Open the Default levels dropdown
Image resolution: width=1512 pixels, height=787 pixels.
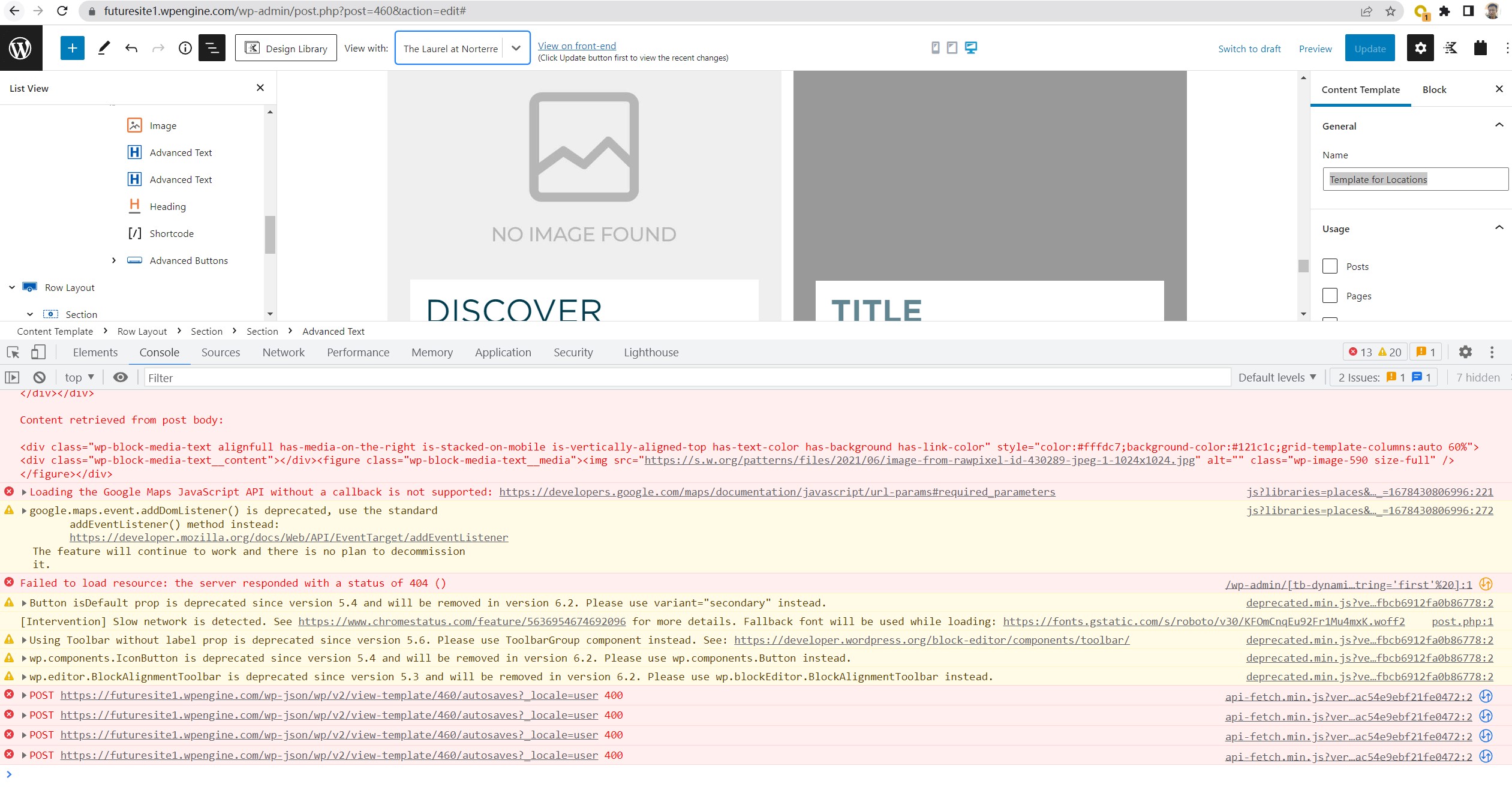pyautogui.click(x=1277, y=377)
